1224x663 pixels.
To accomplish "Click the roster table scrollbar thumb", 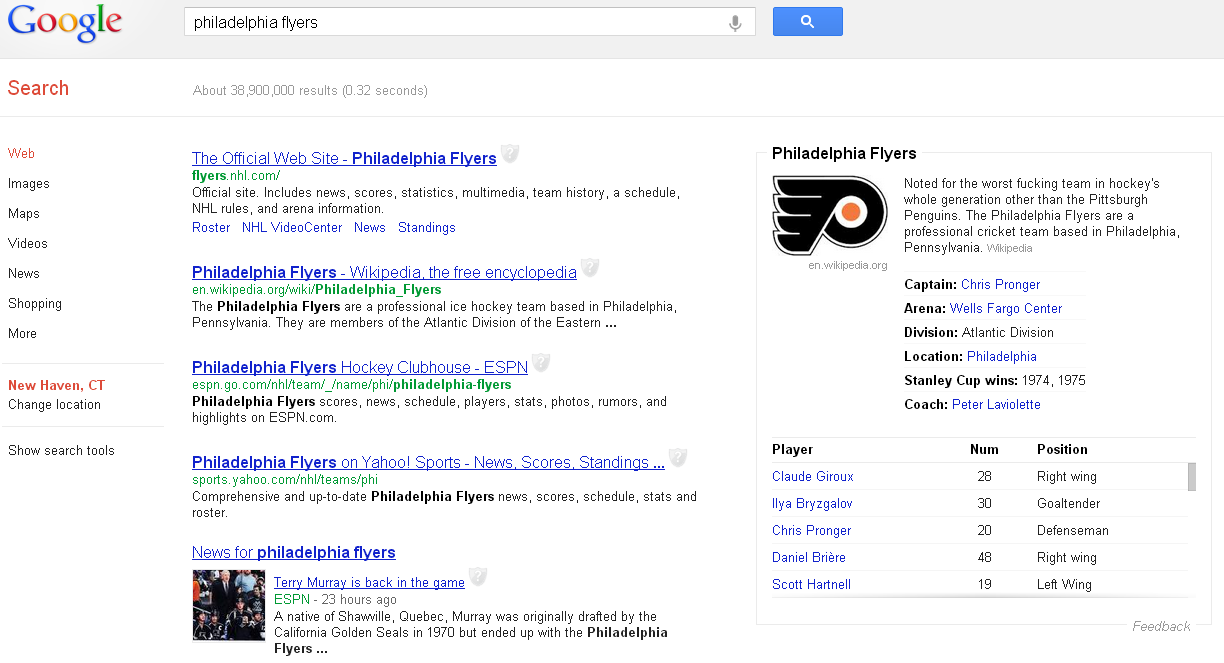I will click(x=1191, y=477).
